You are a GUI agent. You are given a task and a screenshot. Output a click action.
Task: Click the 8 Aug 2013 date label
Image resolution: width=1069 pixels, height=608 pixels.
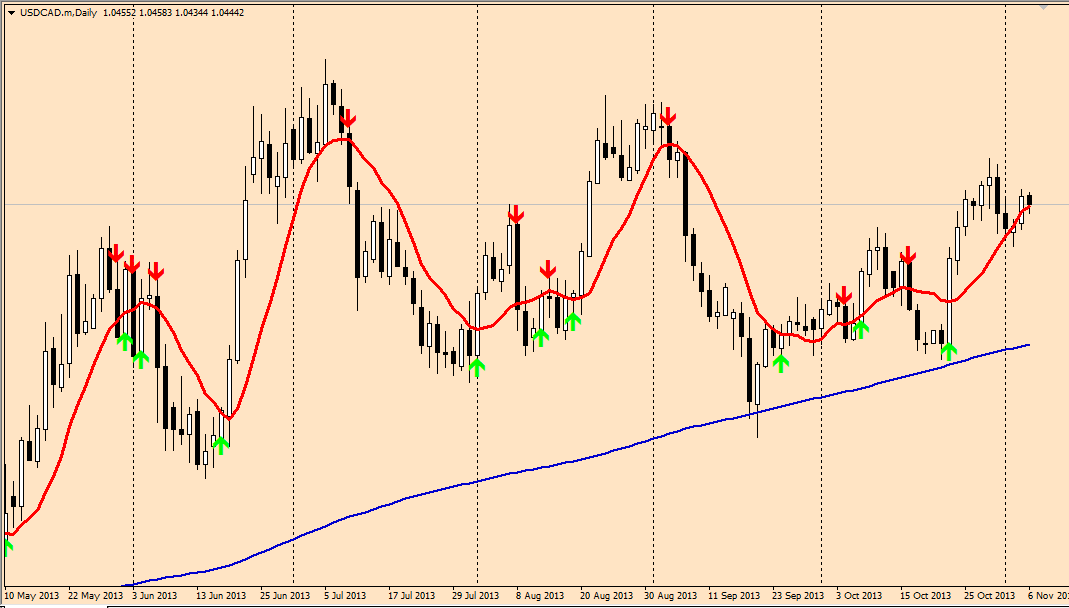541,595
